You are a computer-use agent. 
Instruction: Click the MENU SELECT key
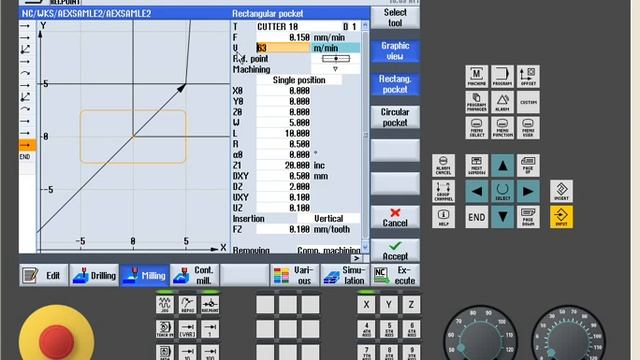coord(476,128)
